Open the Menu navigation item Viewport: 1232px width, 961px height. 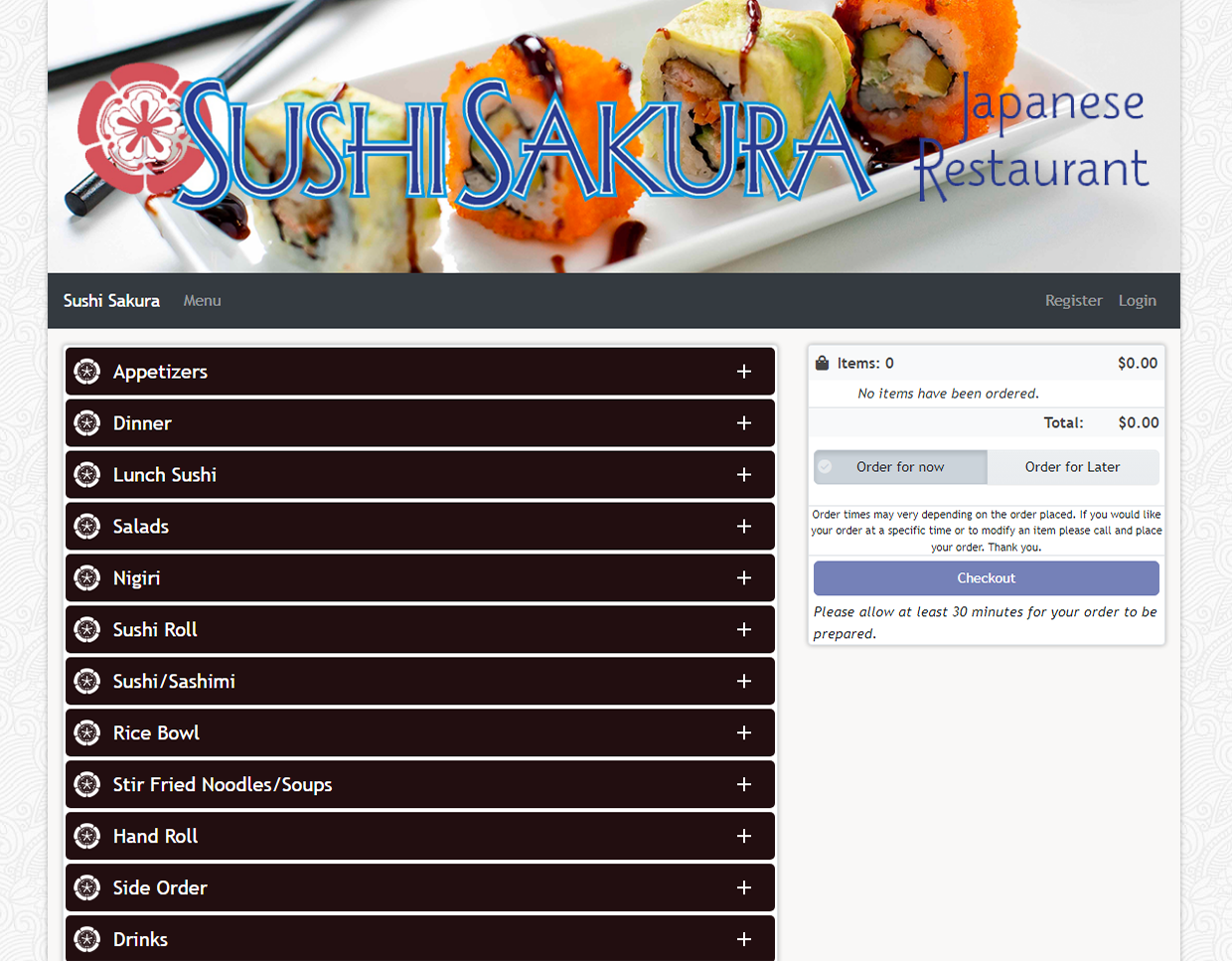pyautogui.click(x=202, y=301)
